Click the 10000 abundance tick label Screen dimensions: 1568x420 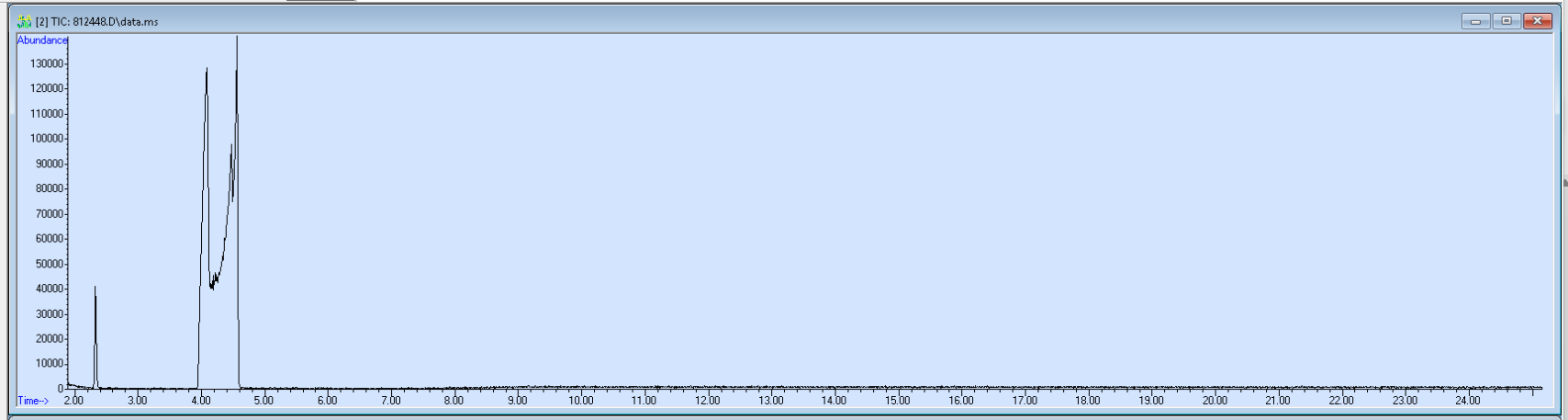(50, 364)
